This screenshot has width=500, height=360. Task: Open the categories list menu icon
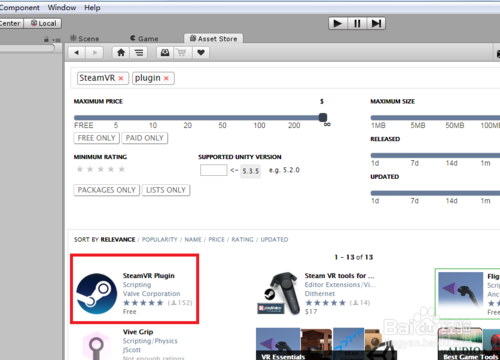(139, 53)
